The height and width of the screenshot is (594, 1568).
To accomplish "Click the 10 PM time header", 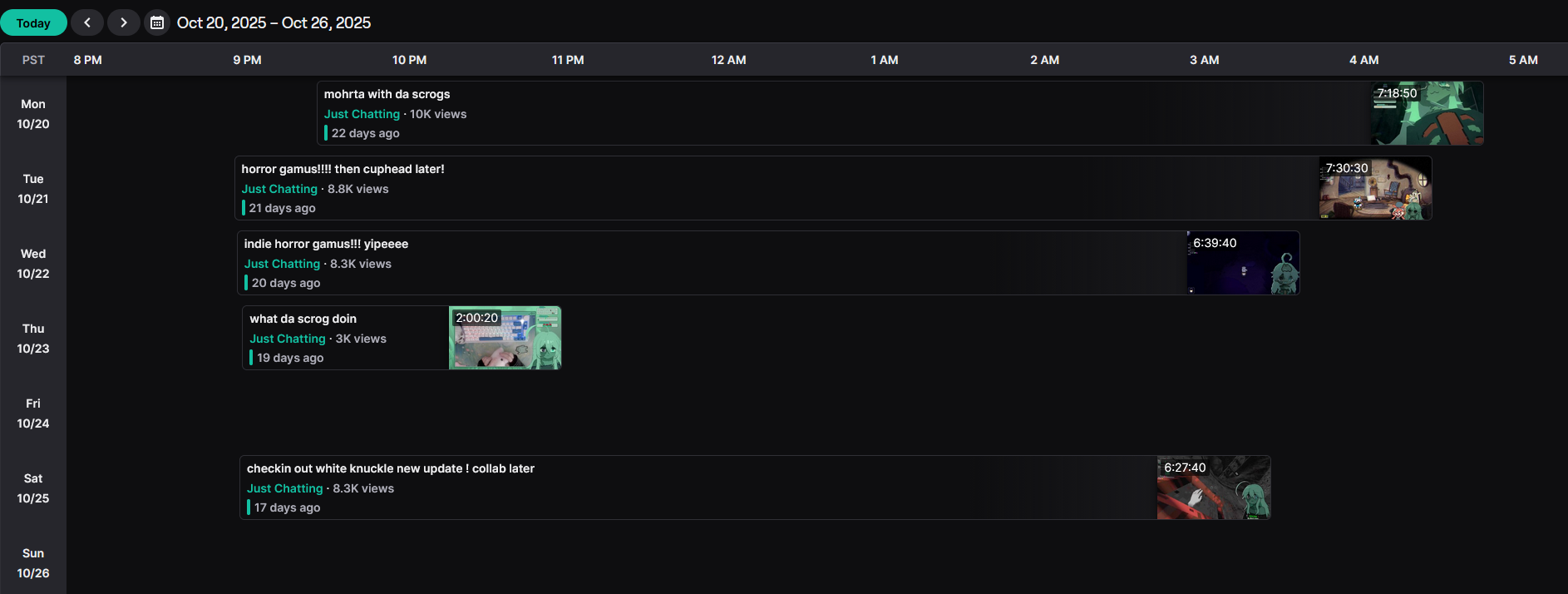I will (x=409, y=60).
